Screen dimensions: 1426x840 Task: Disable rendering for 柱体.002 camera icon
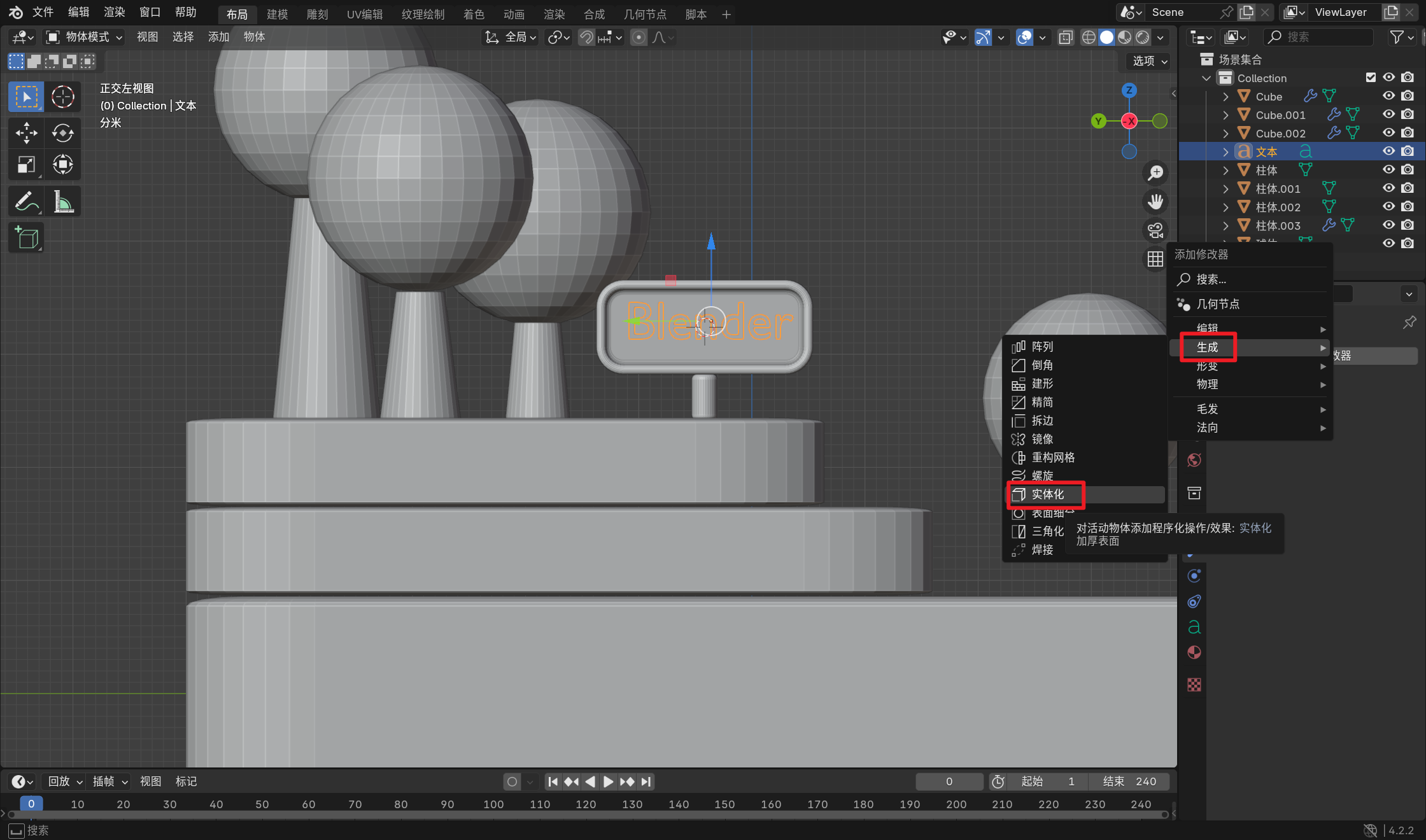[1408, 207]
